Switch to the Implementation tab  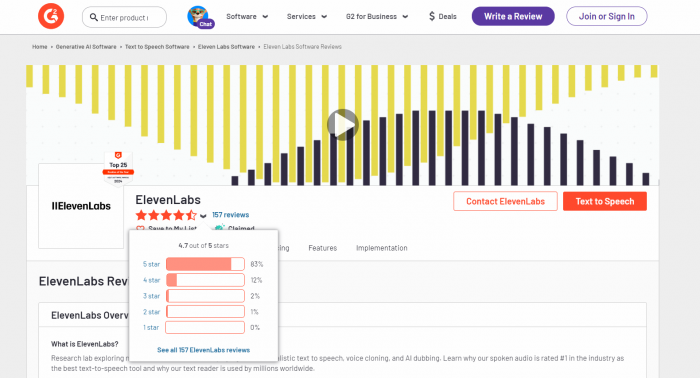click(382, 248)
